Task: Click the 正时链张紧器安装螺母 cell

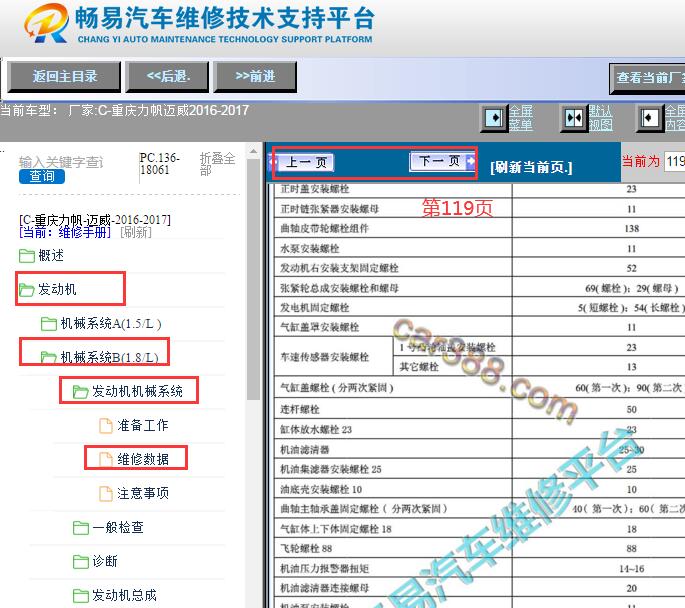Action: (393, 209)
